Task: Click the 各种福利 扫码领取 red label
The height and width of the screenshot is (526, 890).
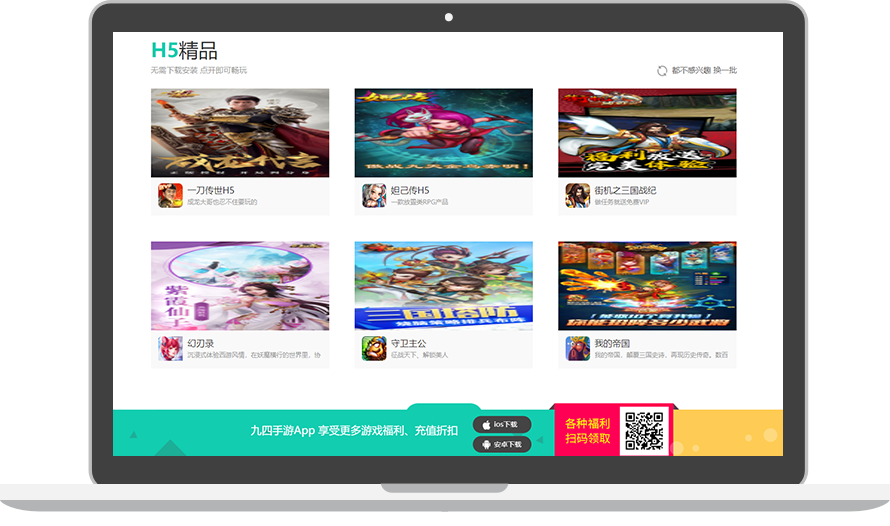Action: [587, 431]
